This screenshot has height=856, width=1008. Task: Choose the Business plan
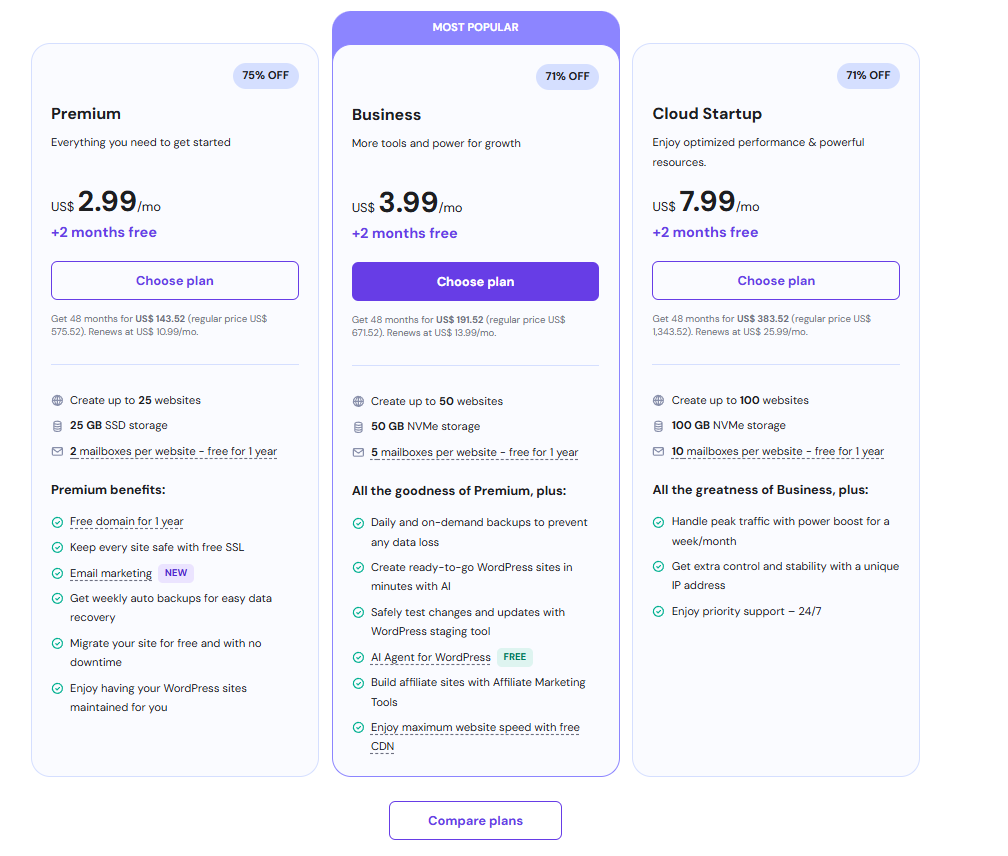pyautogui.click(x=475, y=282)
